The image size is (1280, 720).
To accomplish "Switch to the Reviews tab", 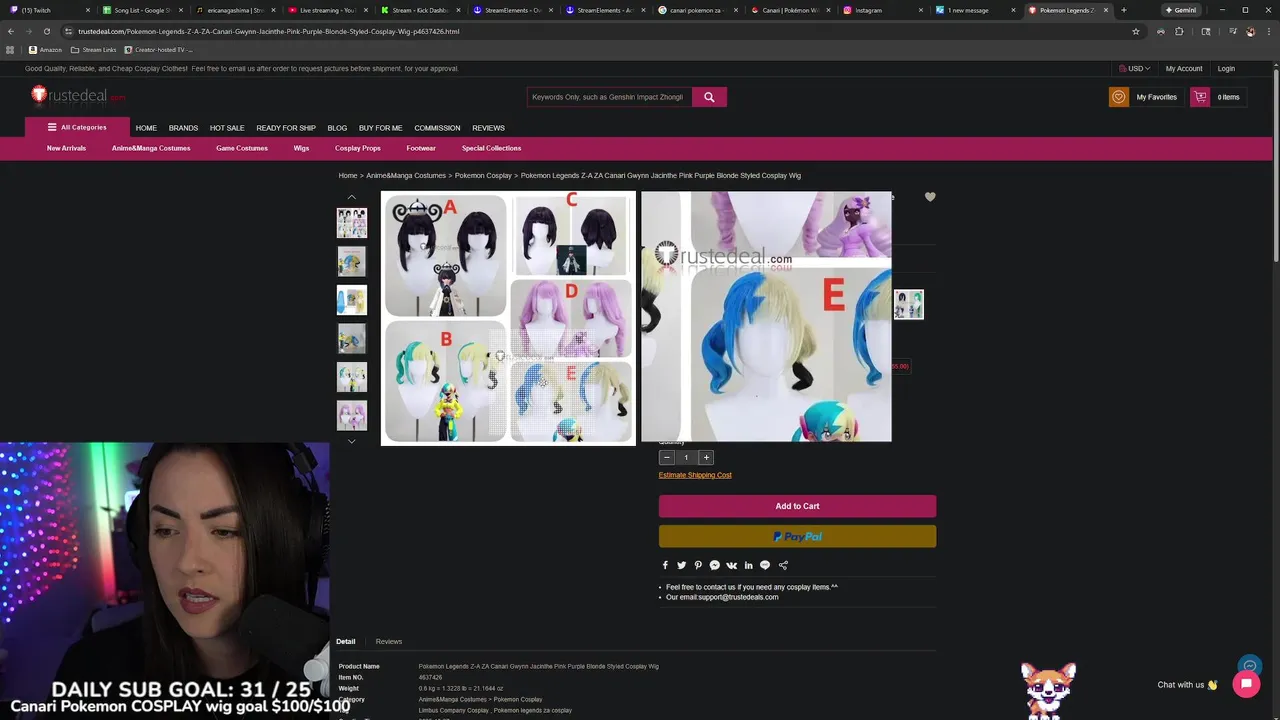I will 389,641.
